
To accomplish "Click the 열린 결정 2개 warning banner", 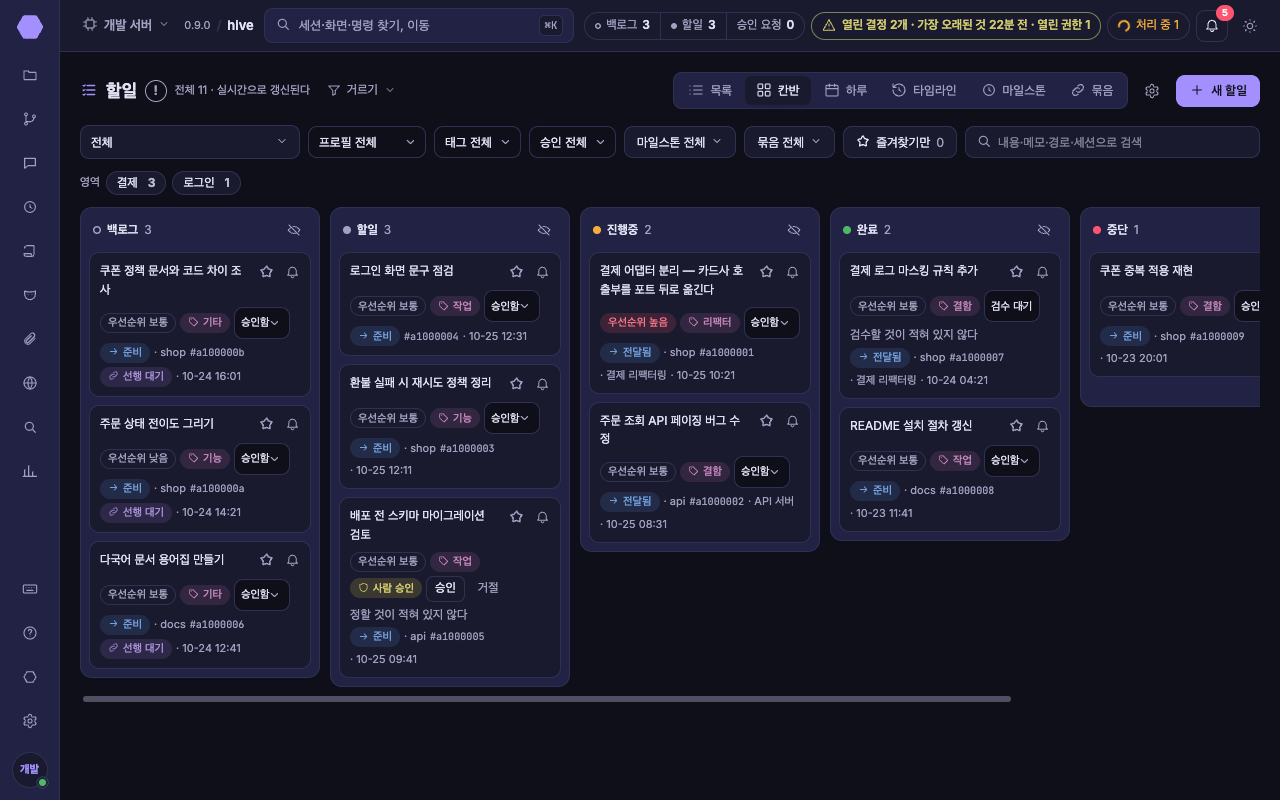I will click(956, 25).
